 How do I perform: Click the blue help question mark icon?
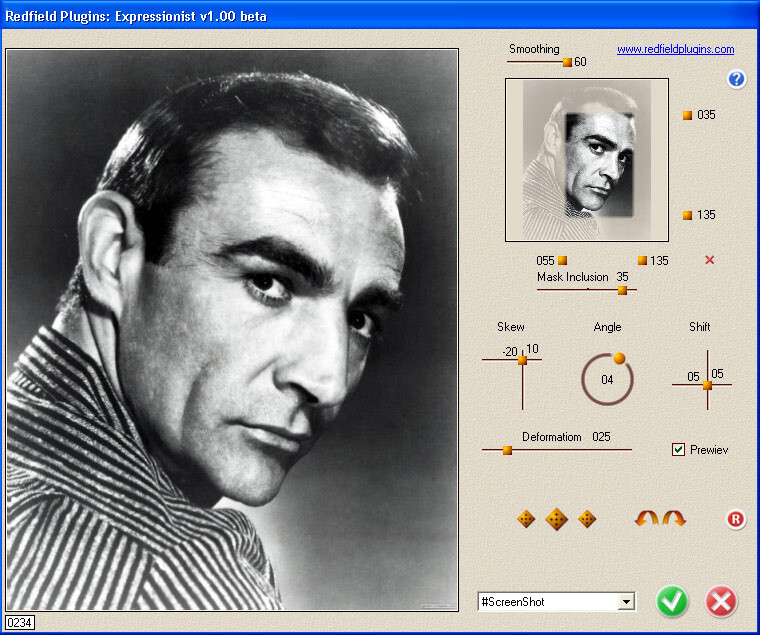click(x=737, y=79)
